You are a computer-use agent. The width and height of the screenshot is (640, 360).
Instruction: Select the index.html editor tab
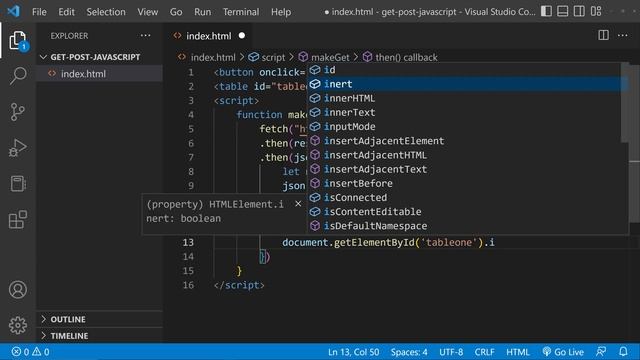pyautogui.click(x=208, y=36)
